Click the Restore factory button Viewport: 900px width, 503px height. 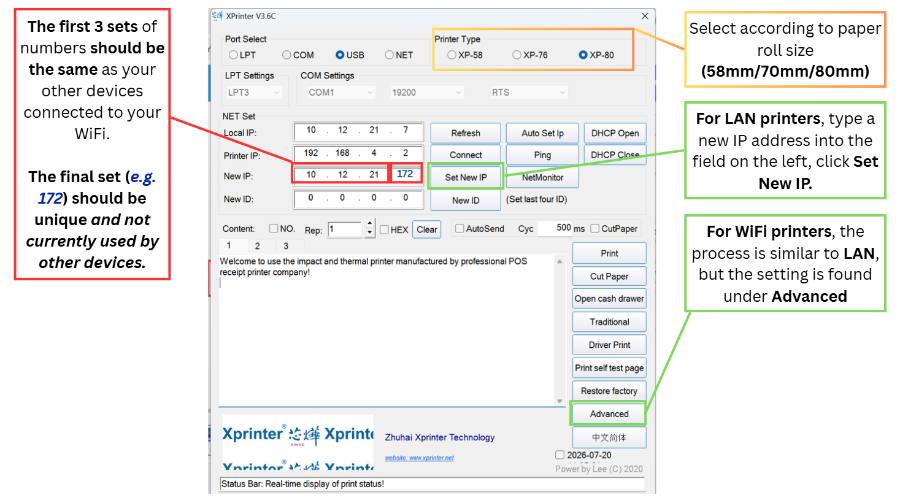[609, 391]
